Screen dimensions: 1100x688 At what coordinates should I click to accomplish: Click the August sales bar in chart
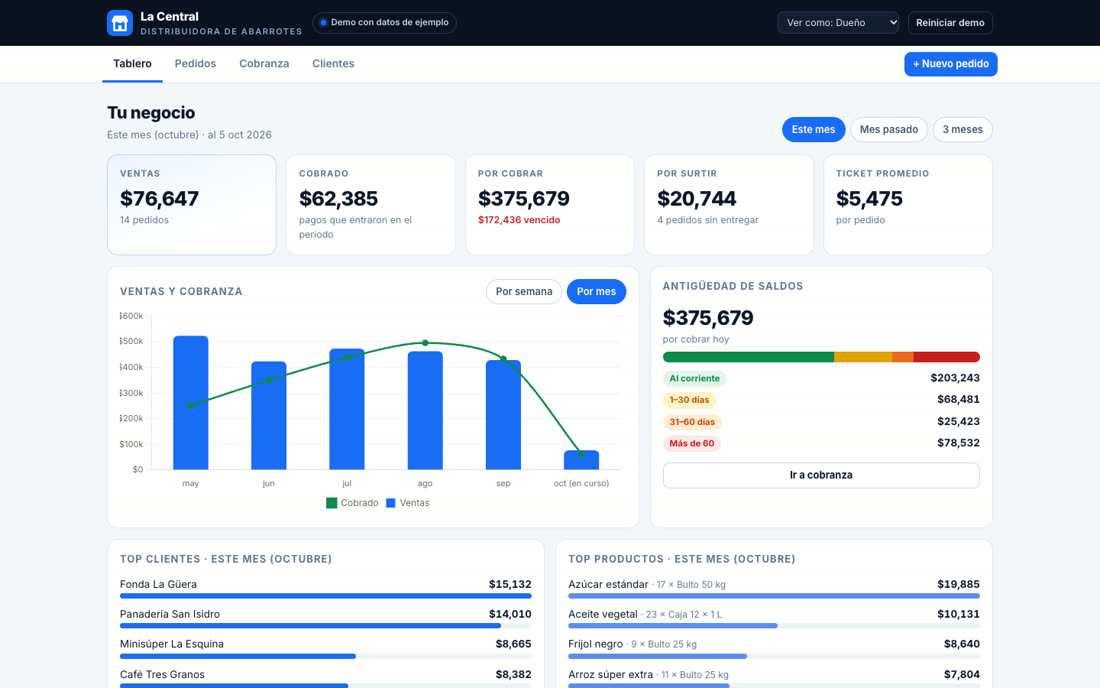coord(425,410)
